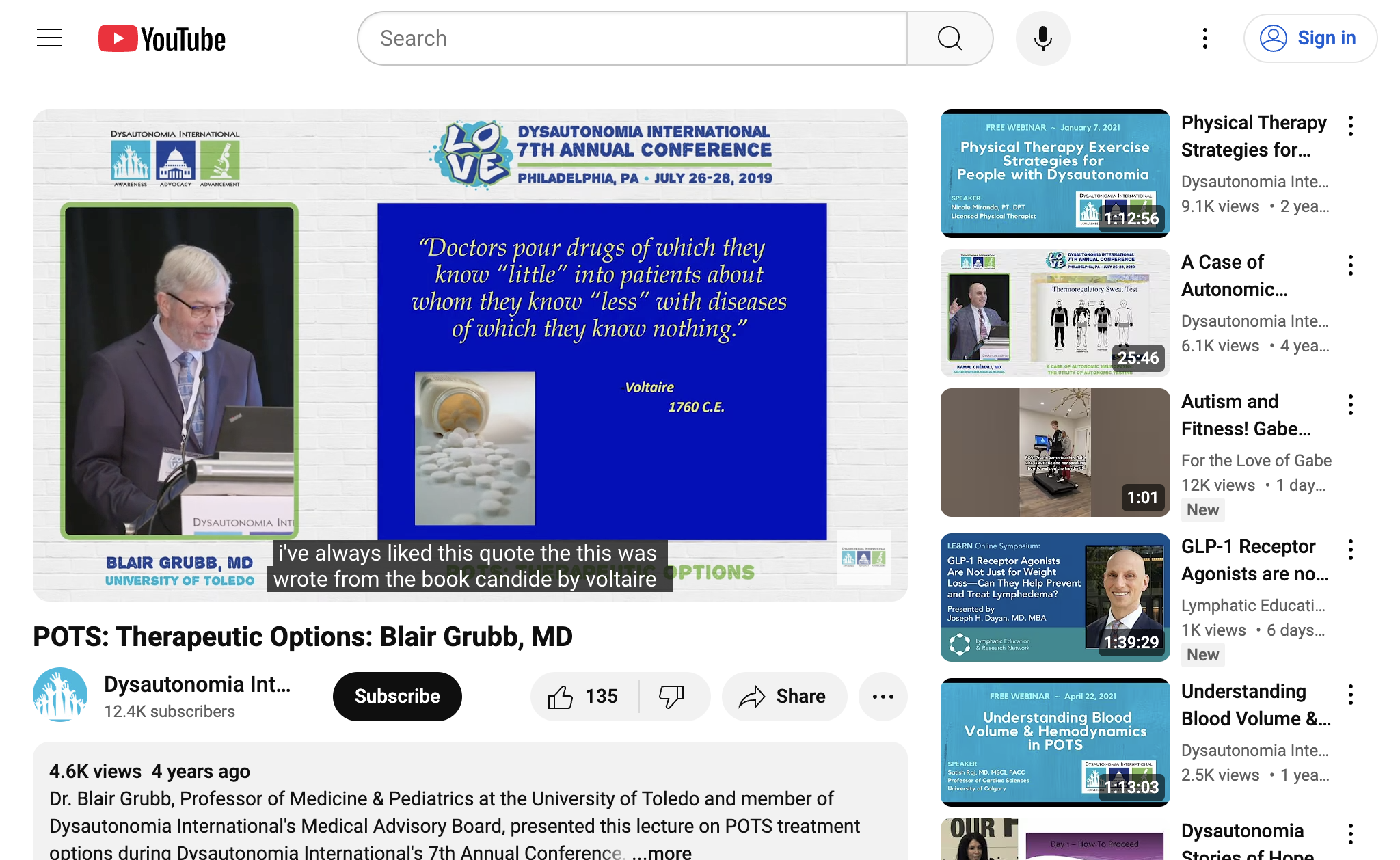This screenshot has height=860, width=1400.
Task: Activate voice search microphone
Action: [1042, 38]
